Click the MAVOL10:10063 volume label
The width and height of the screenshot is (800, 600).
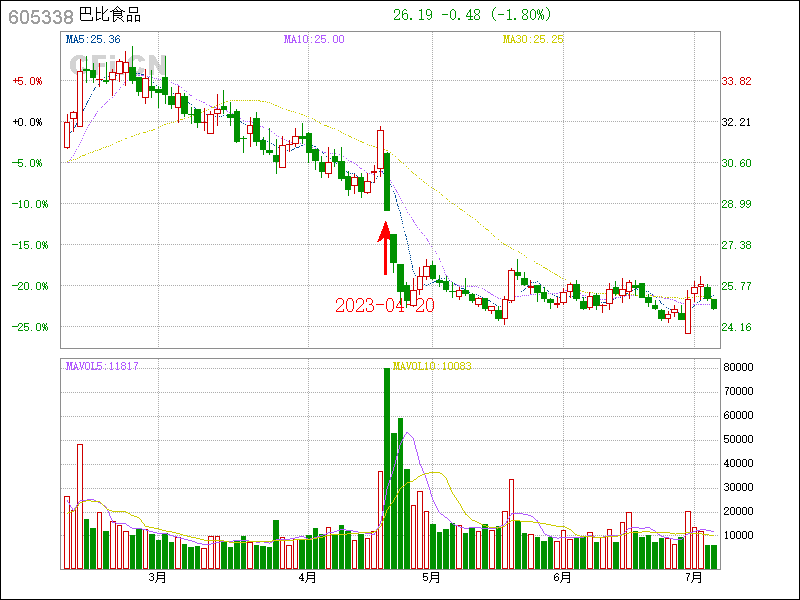point(432,366)
